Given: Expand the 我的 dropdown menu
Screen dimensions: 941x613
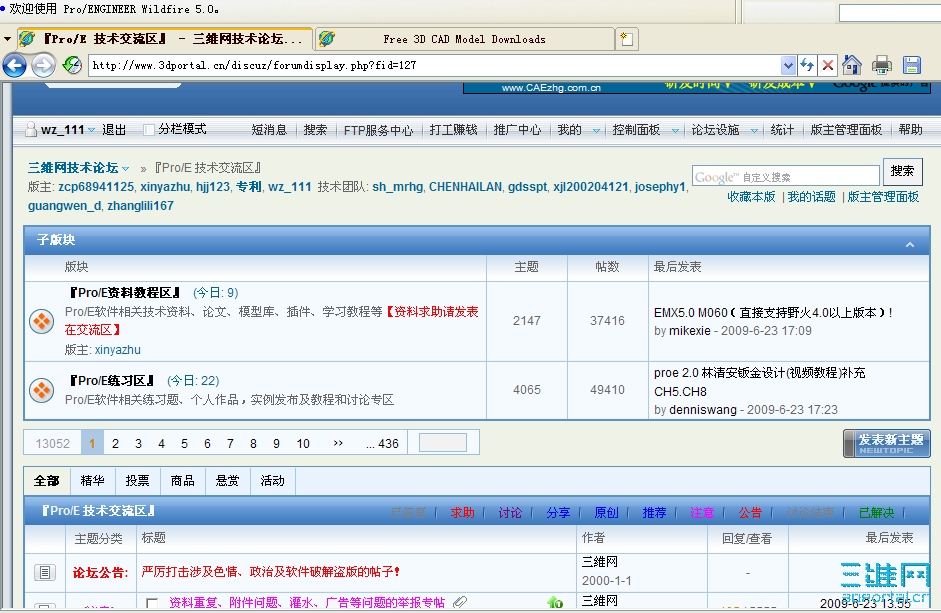Looking at the screenshot, I should coord(596,130).
